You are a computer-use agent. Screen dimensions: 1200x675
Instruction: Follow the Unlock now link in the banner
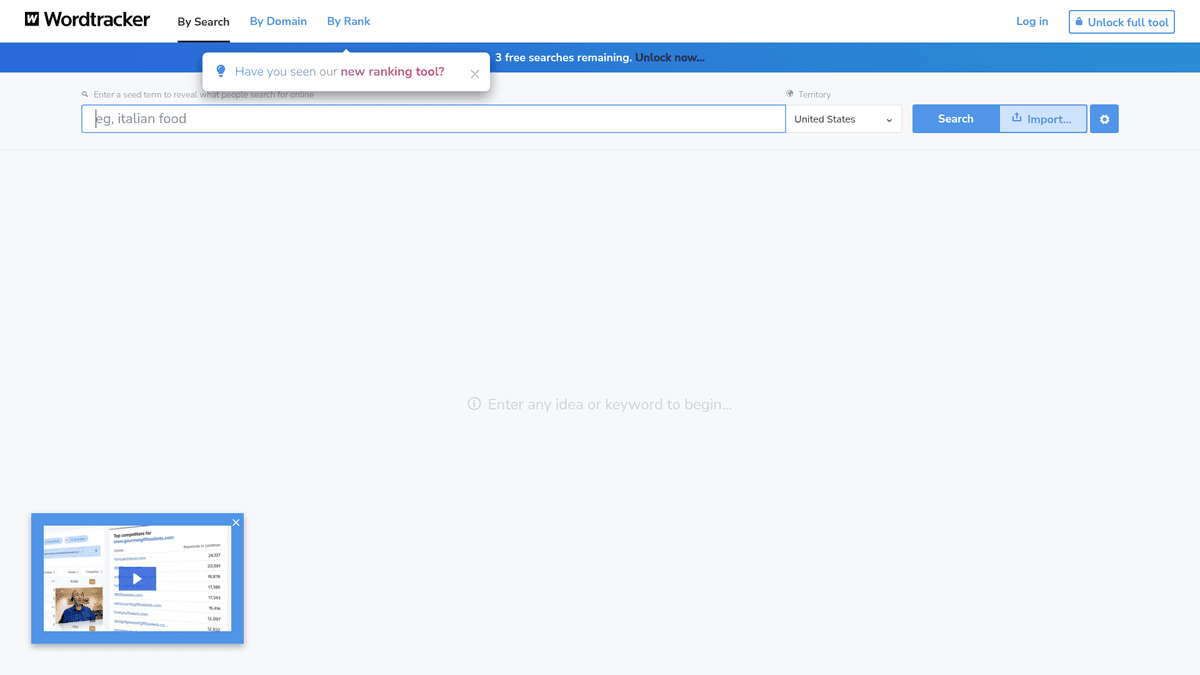pos(670,57)
